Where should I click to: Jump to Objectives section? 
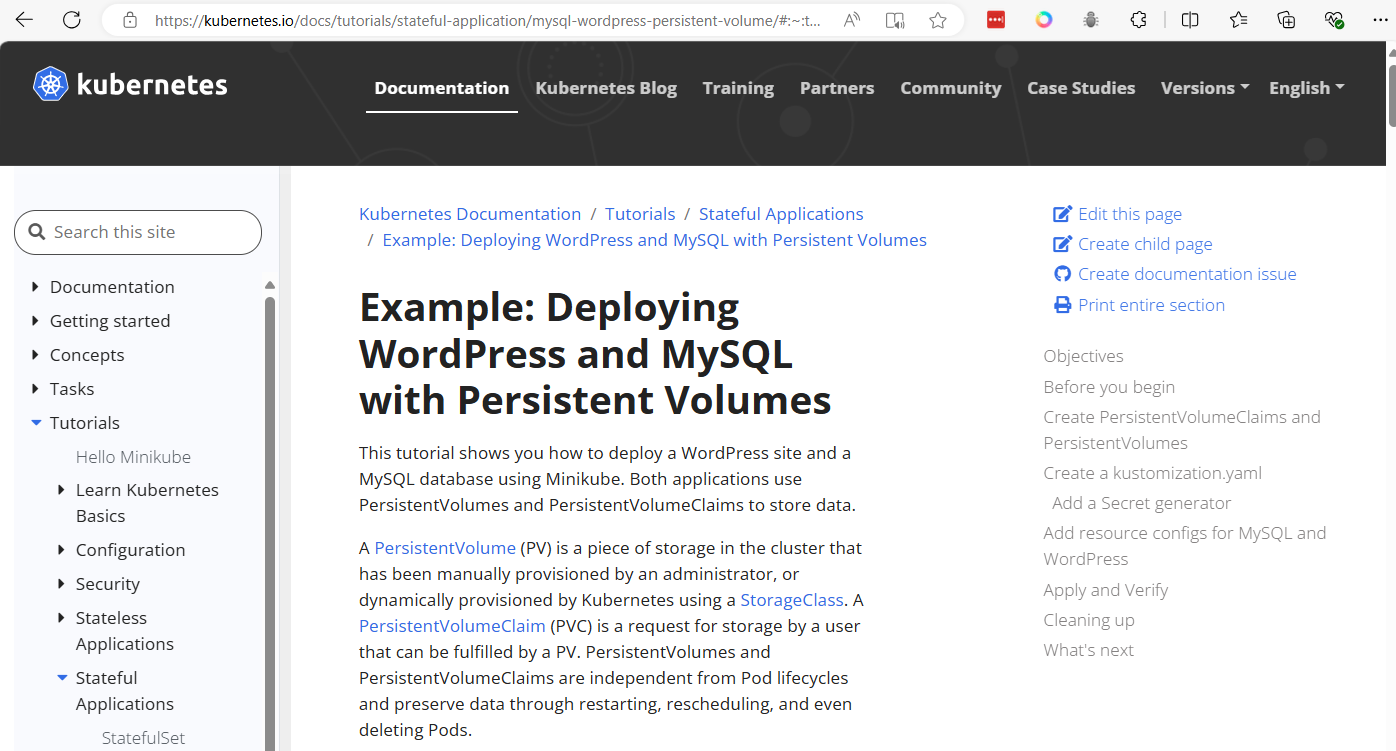tap(1083, 356)
